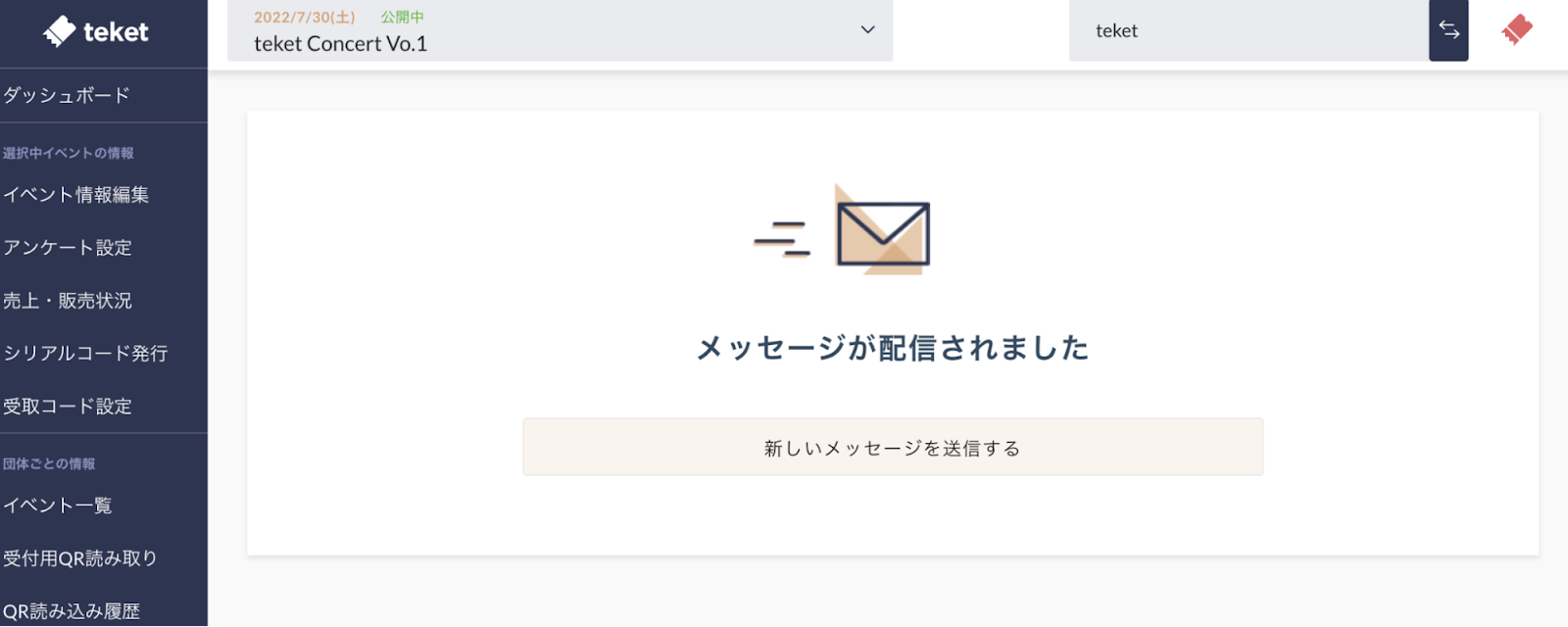Image resolution: width=1568 pixels, height=627 pixels.
Task: Click the organization switch arrows icon
Action: (1449, 30)
